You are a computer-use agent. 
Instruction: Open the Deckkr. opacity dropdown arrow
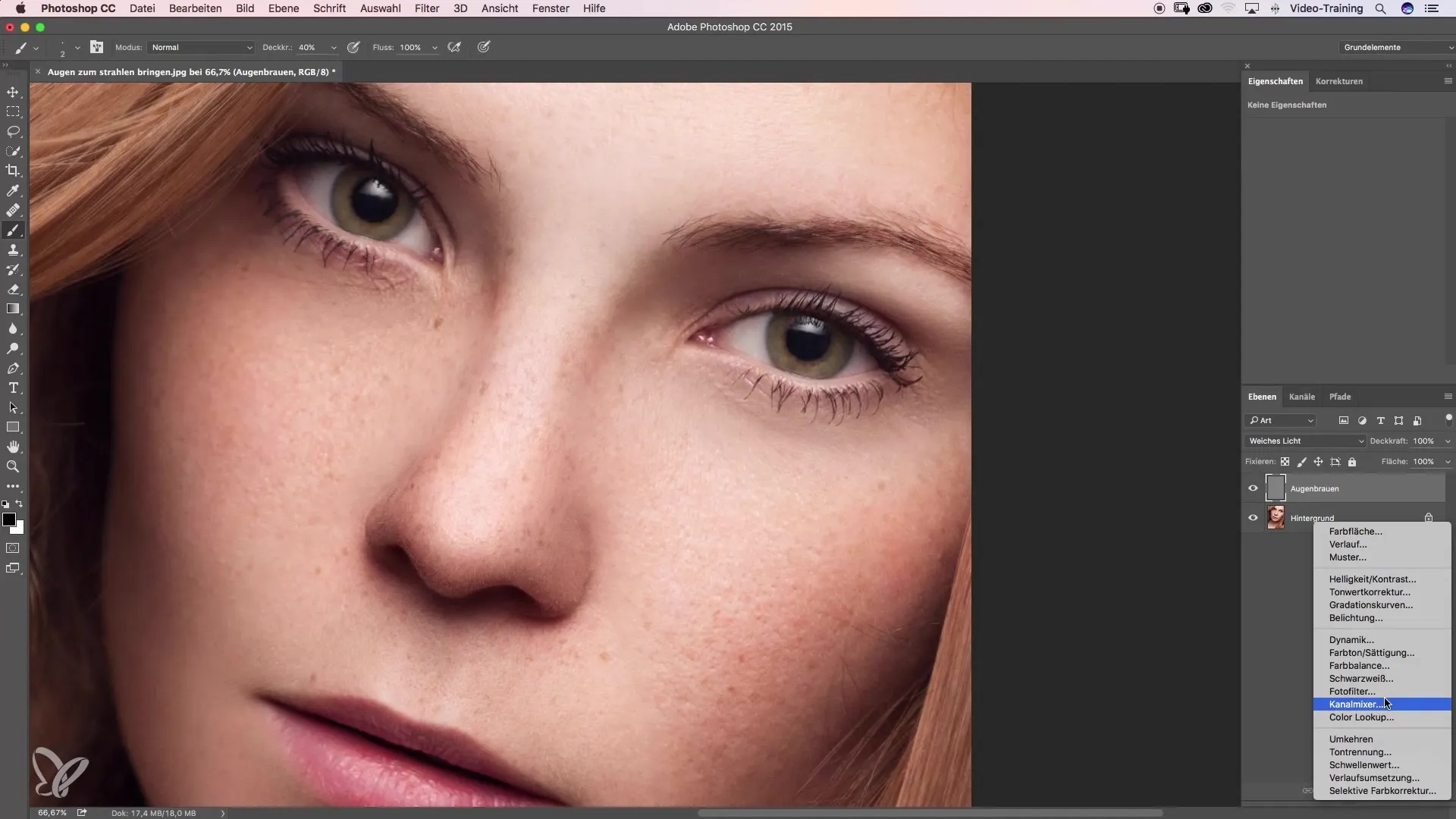[x=334, y=48]
